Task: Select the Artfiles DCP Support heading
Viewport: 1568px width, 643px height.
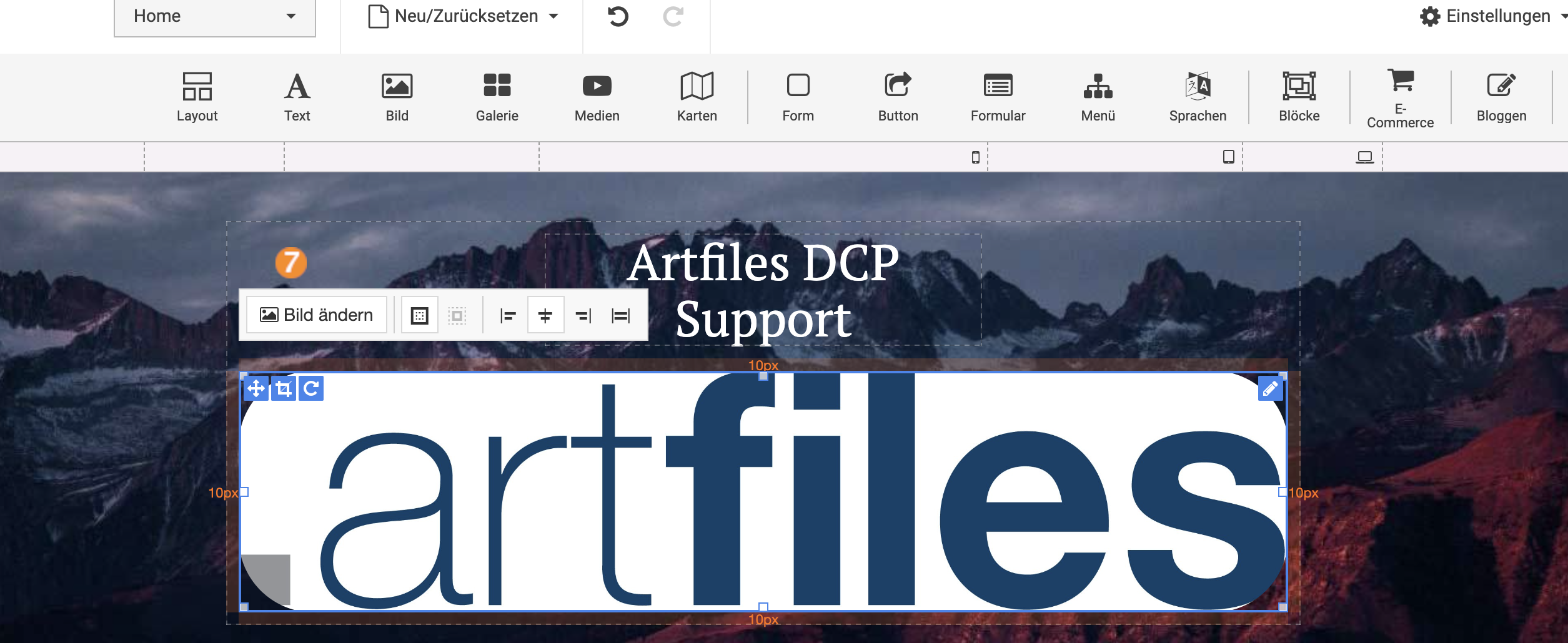Action: coord(763,290)
